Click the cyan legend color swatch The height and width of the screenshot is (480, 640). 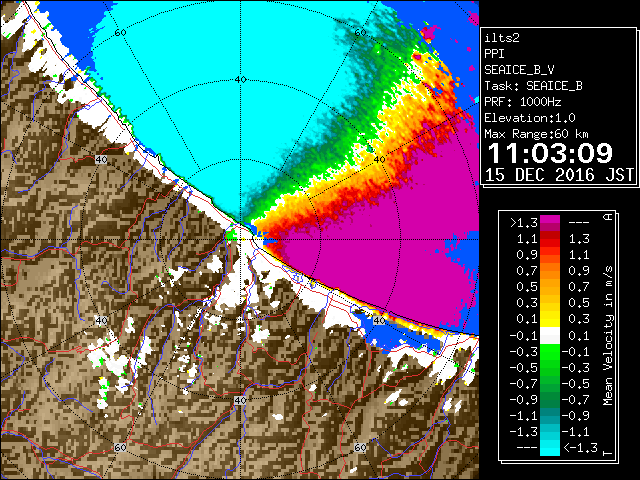(x=550, y=448)
